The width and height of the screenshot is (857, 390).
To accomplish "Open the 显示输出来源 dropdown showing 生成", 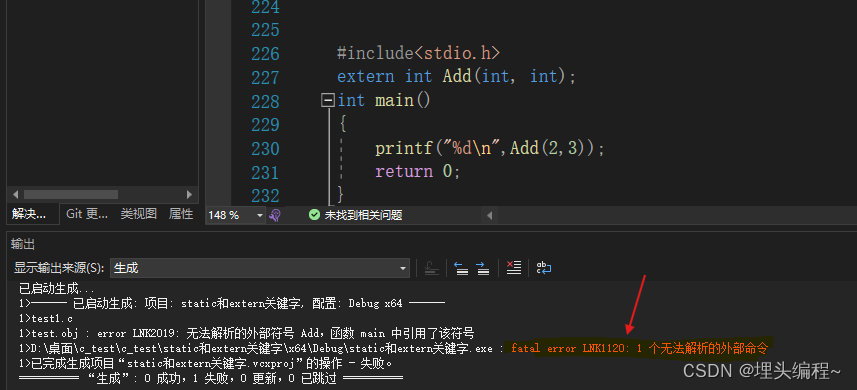I will click(260, 268).
